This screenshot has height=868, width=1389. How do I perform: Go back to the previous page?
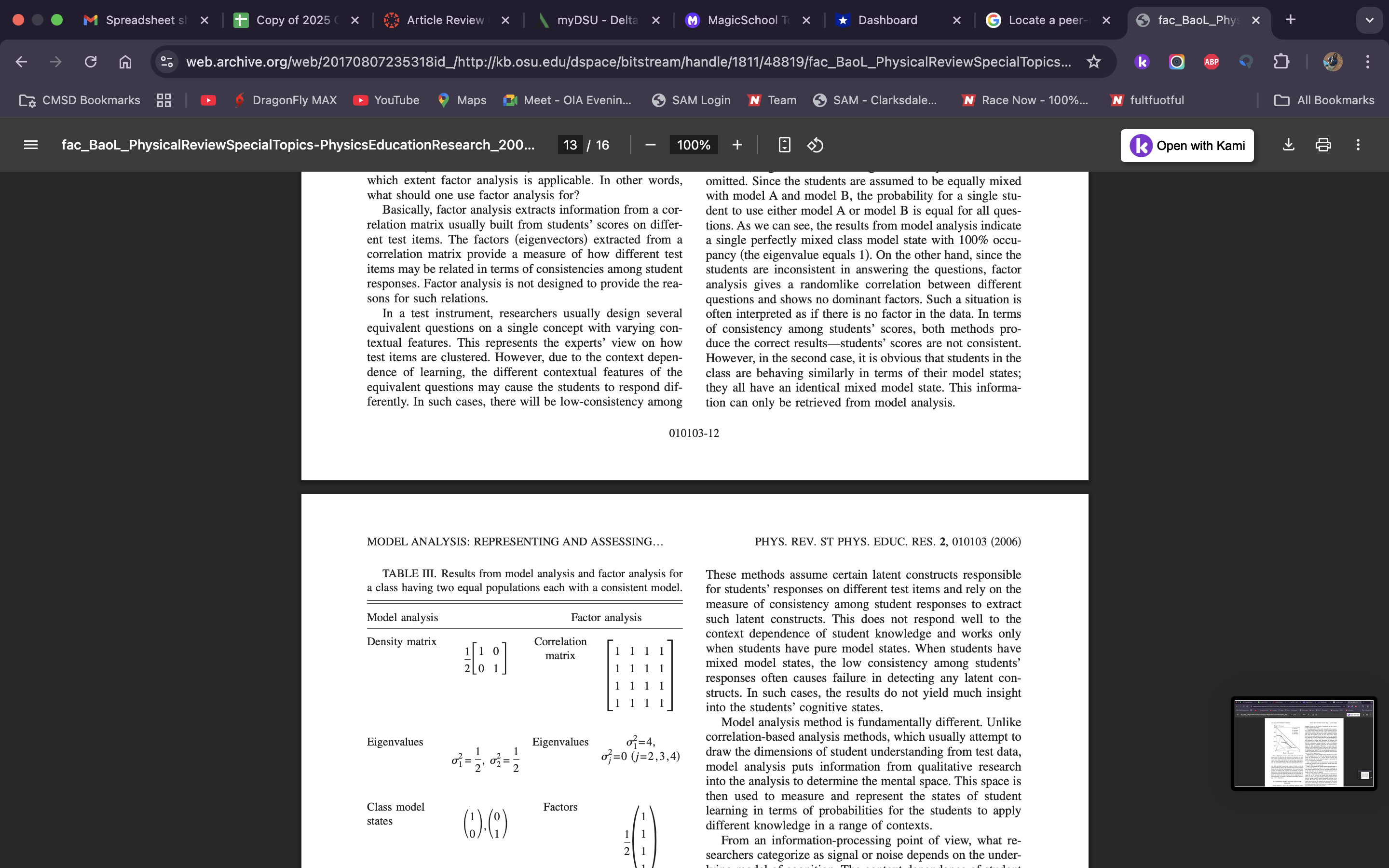21,61
